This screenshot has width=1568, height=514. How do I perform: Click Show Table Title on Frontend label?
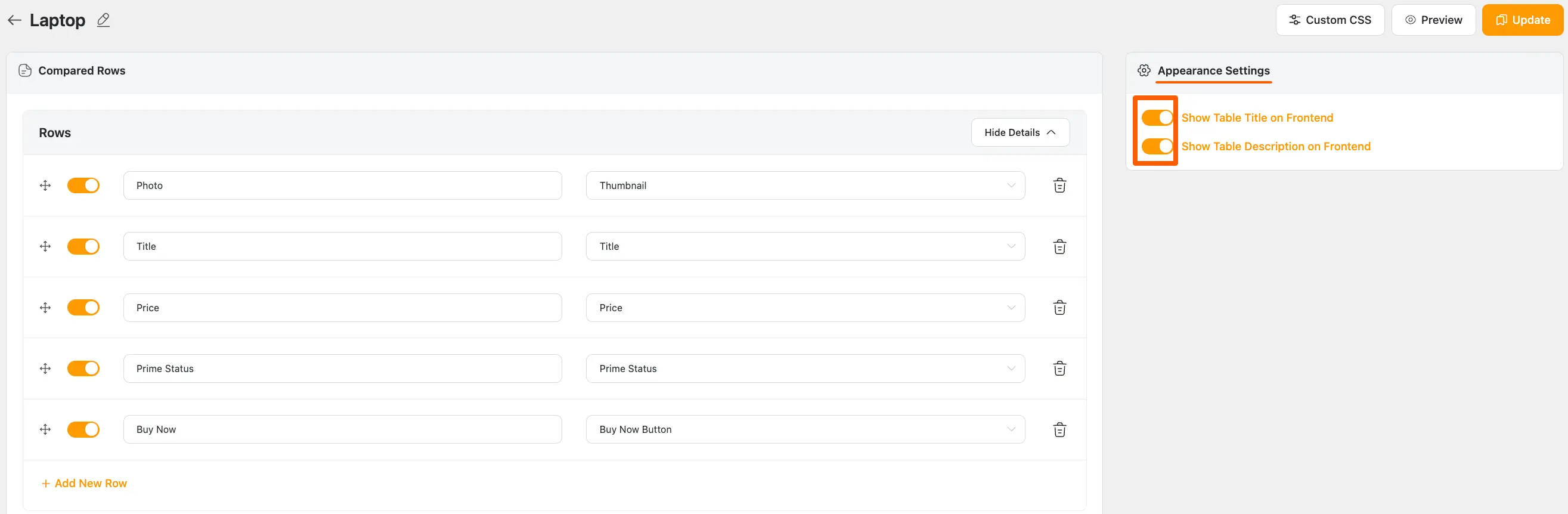1257,117
